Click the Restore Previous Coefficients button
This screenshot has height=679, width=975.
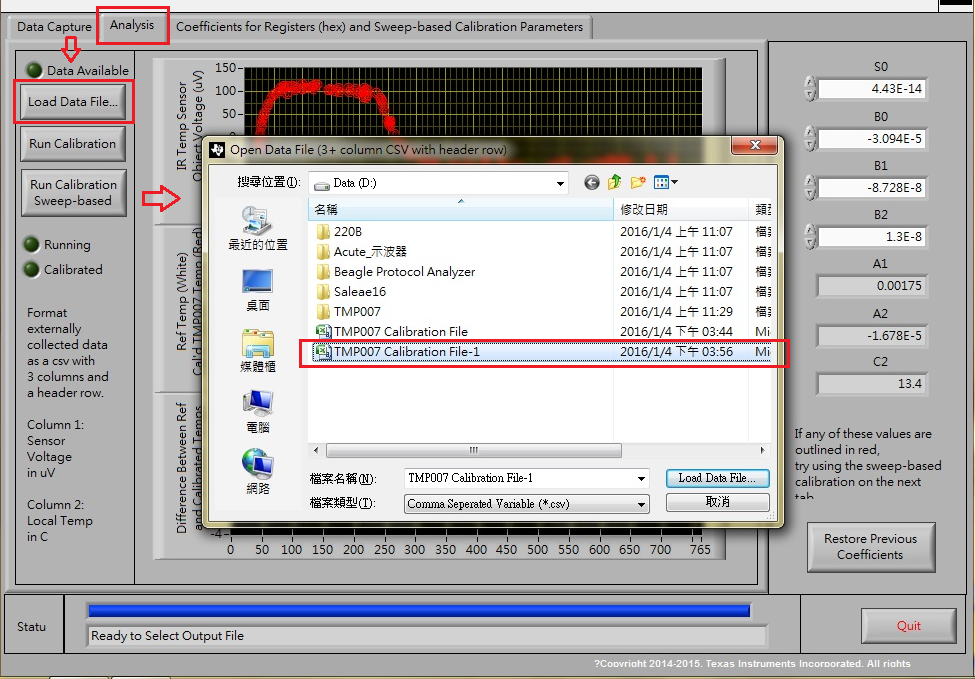[871, 547]
